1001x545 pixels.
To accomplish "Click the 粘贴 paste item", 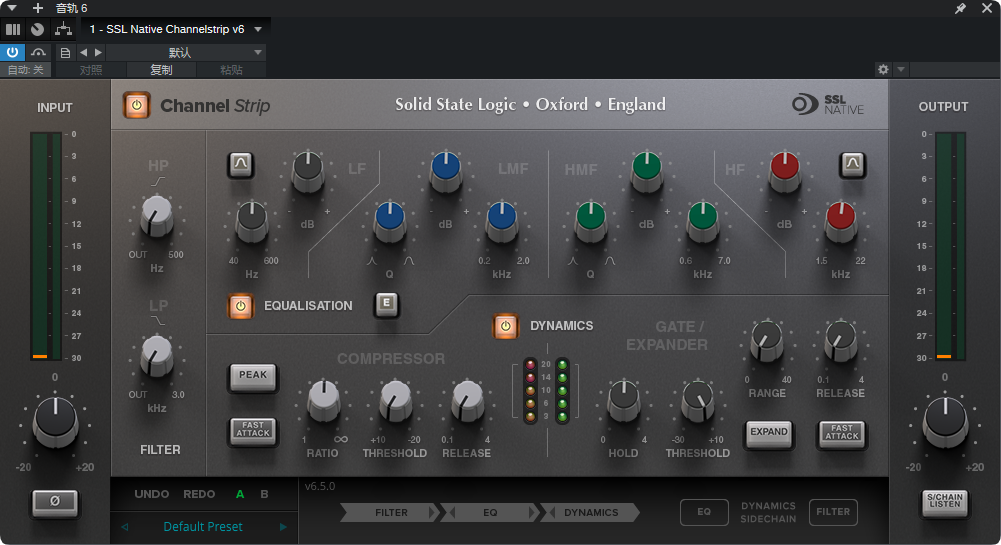I will tap(231, 70).
